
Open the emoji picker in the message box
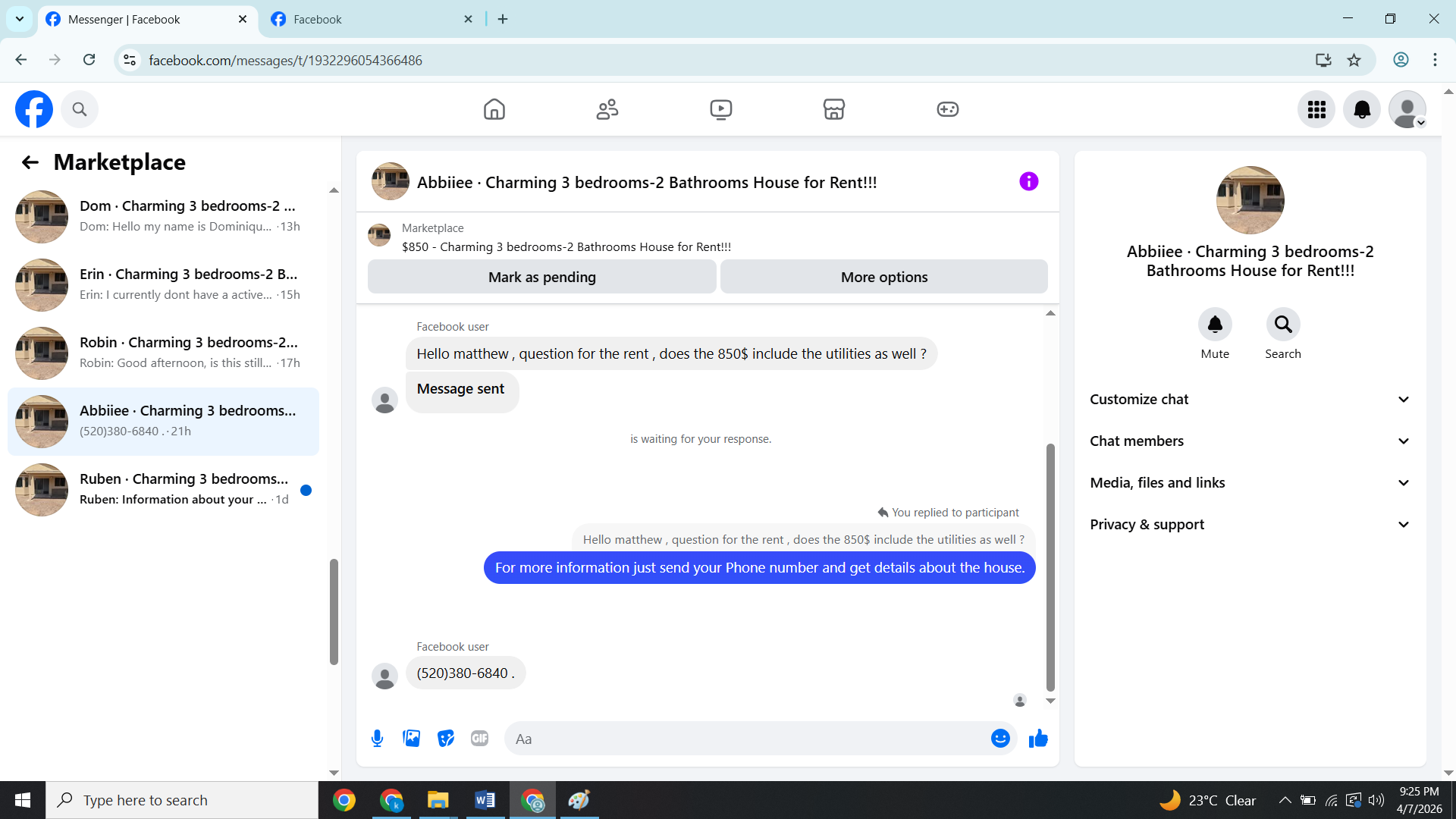1000,739
